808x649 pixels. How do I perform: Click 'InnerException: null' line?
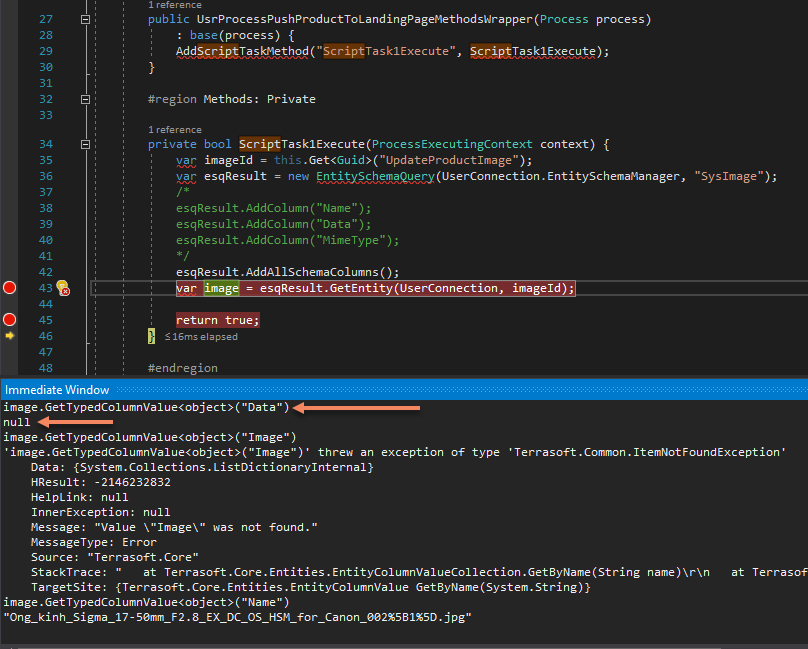[100, 512]
